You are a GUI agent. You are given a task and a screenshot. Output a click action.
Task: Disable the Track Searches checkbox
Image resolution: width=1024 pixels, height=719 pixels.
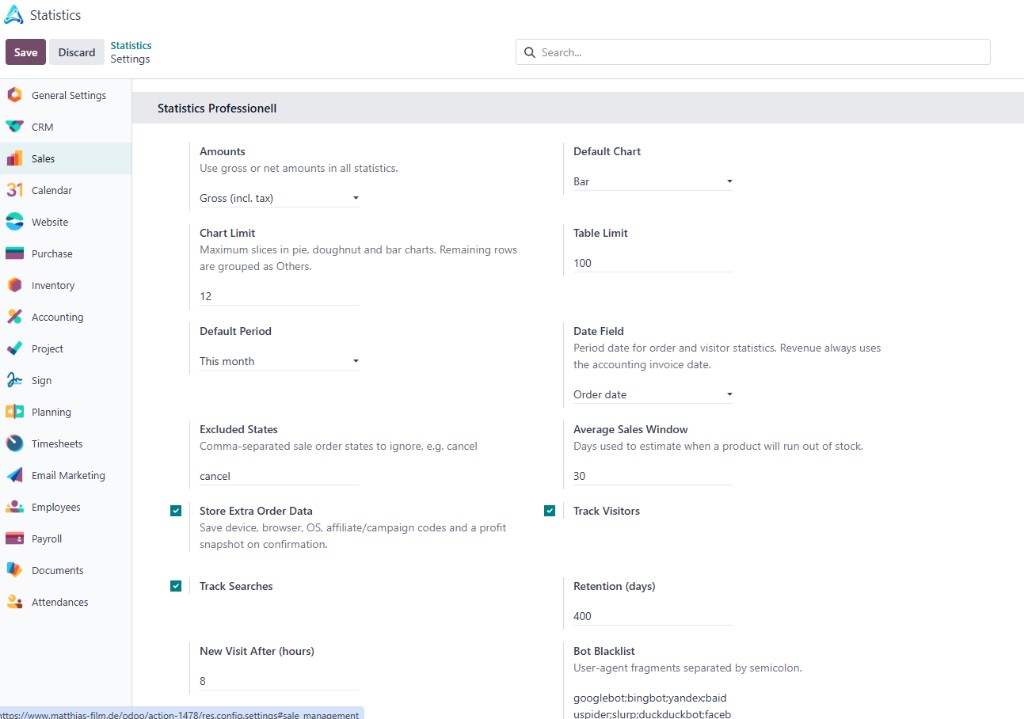(x=176, y=586)
